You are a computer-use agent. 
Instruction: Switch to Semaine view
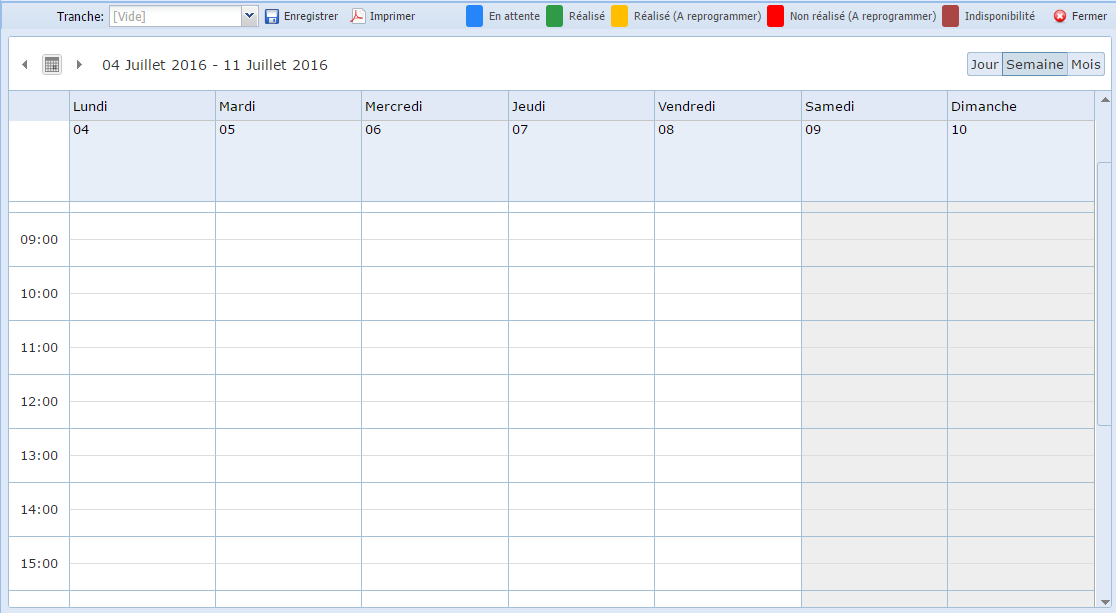1034,64
